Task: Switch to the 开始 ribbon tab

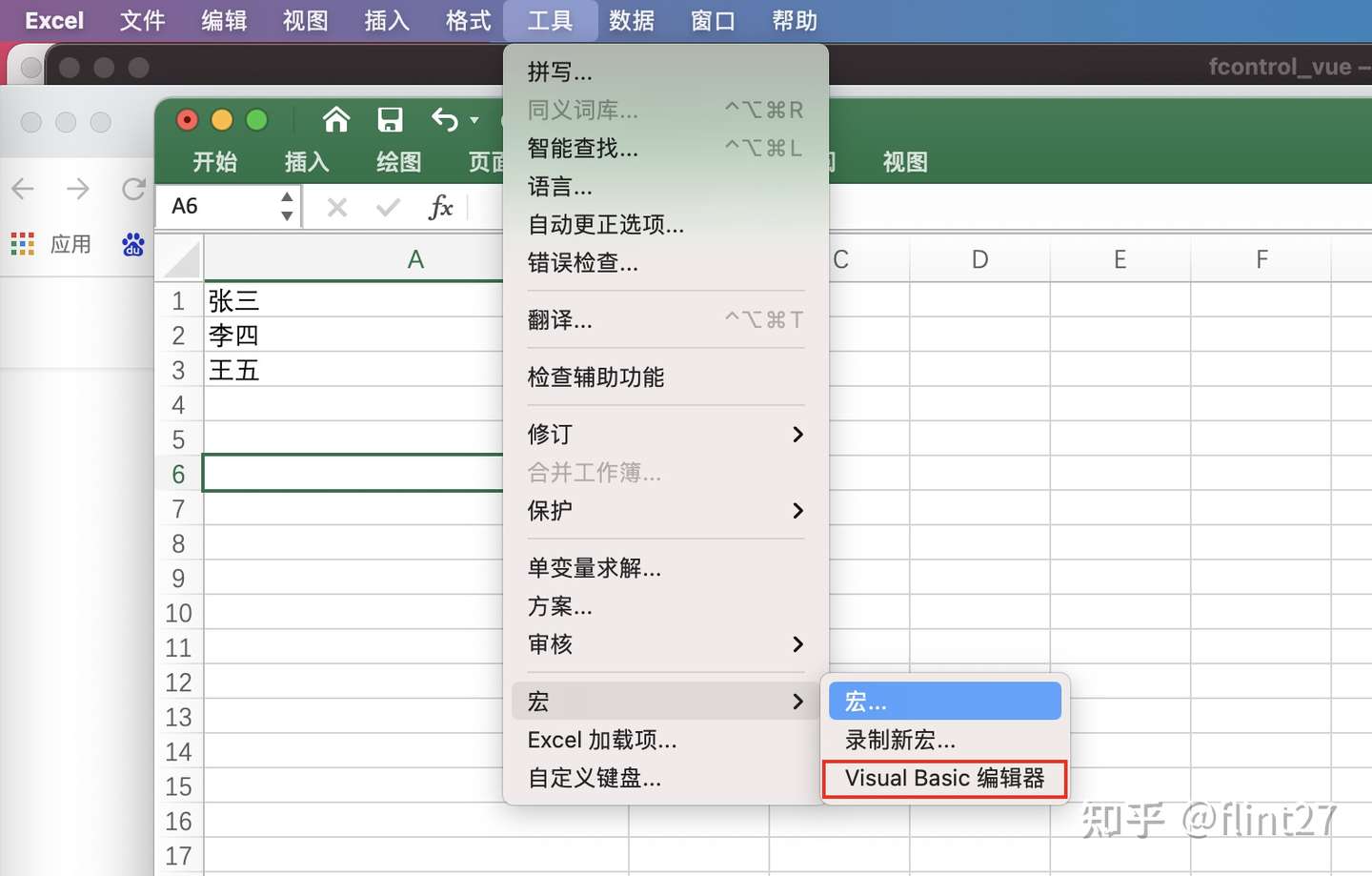Action: point(215,162)
